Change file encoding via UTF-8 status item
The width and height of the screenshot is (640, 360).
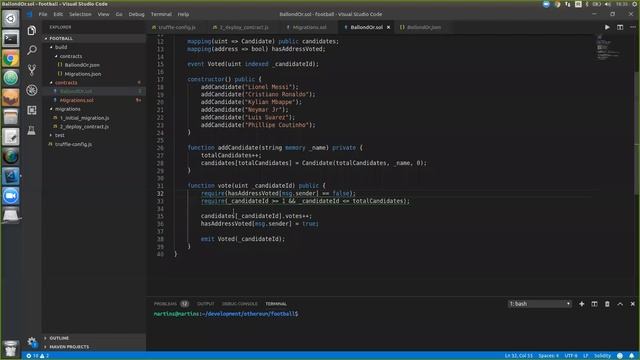(x=571, y=356)
